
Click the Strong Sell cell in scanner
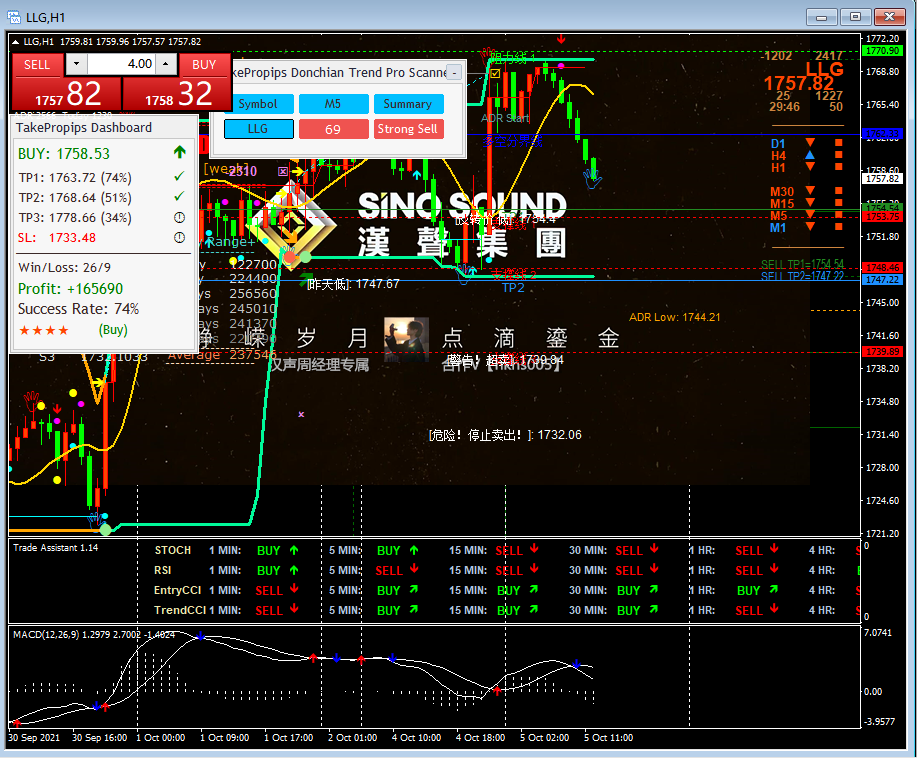(408, 129)
